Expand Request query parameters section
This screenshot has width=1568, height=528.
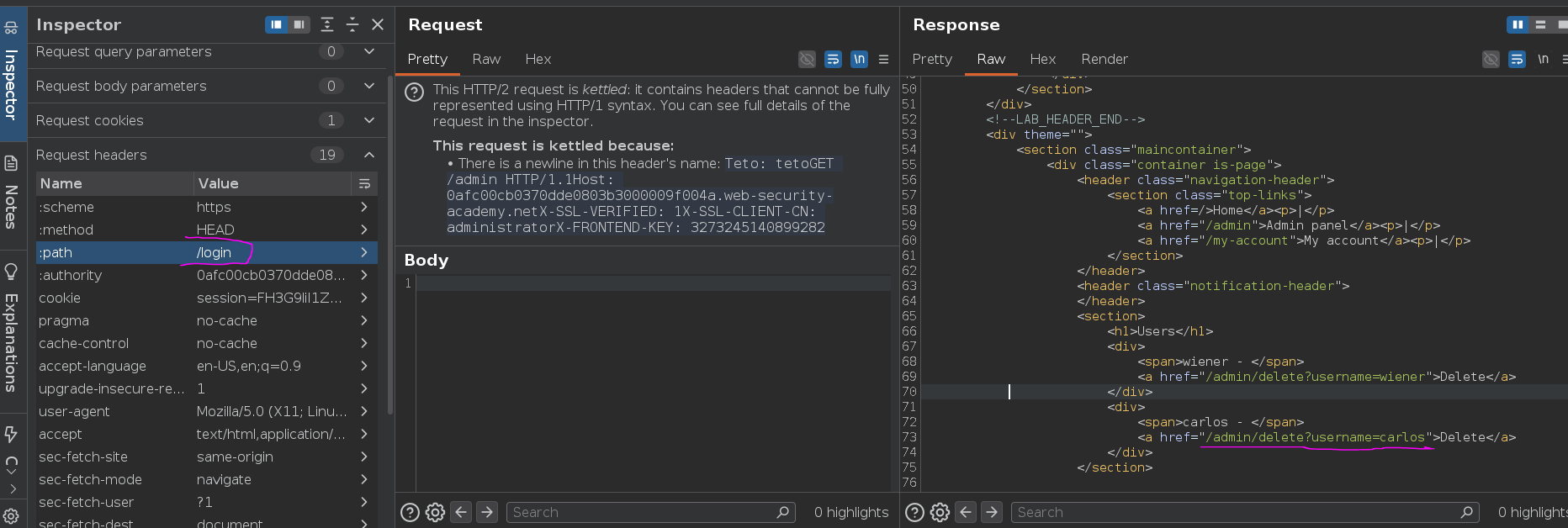(x=369, y=51)
